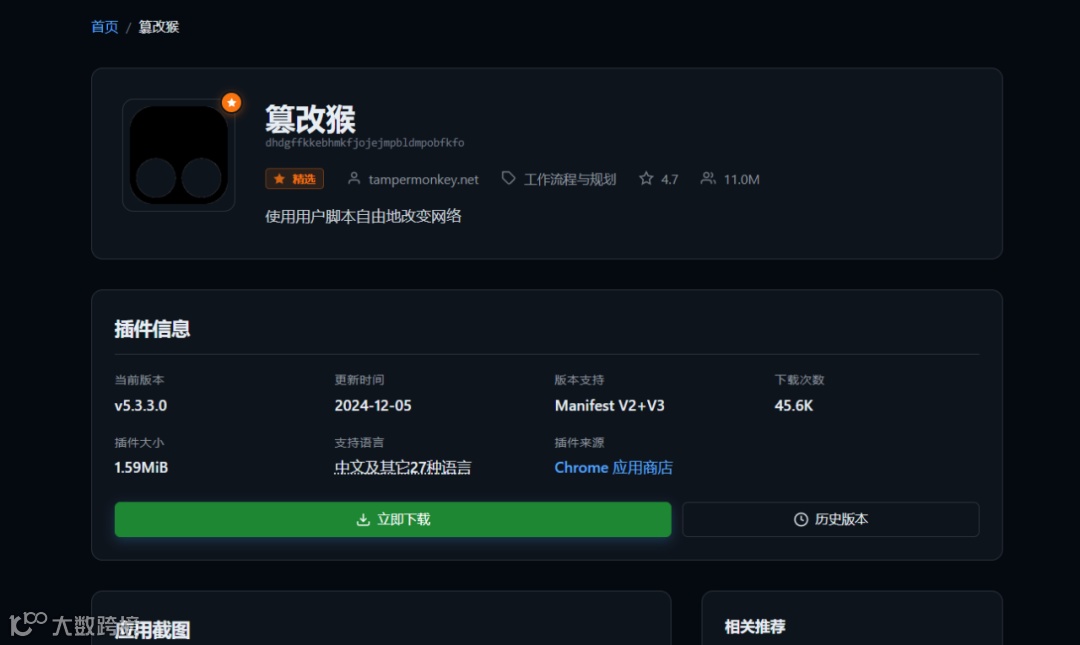Click the version value v5.3.3.0
The width and height of the screenshot is (1080, 645).
pyautogui.click(x=141, y=405)
